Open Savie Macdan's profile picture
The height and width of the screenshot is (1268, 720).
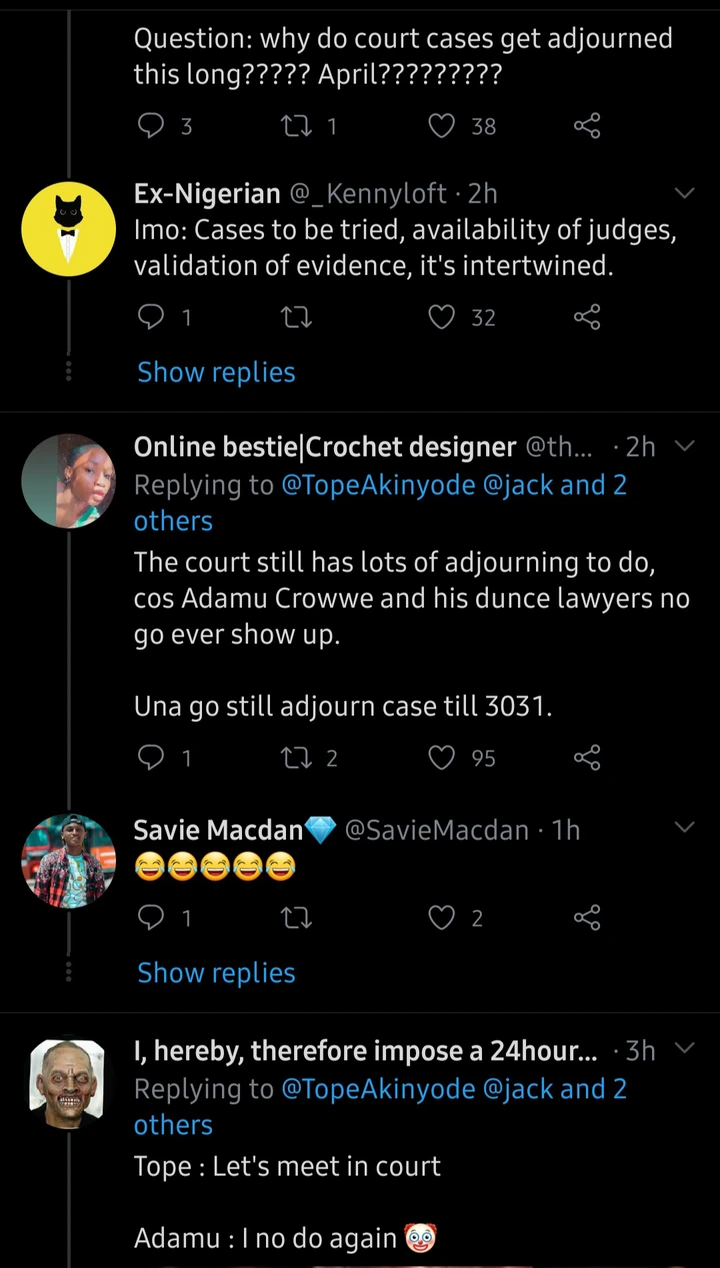(69, 860)
